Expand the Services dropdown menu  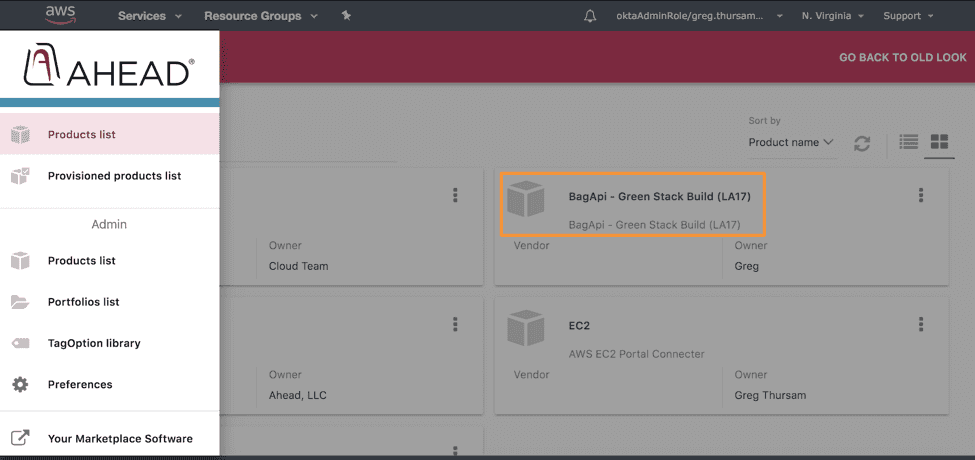click(x=149, y=16)
